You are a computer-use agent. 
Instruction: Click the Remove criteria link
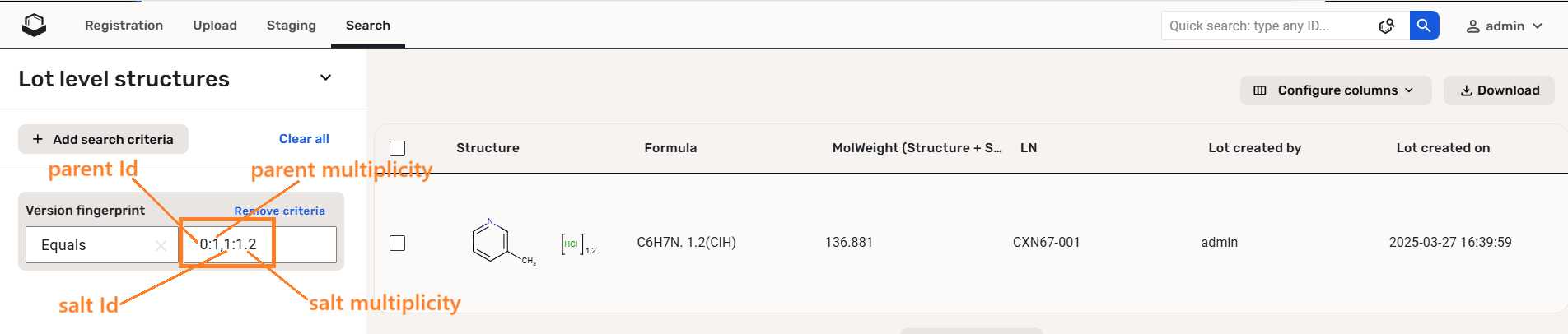(x=279, y=211)
